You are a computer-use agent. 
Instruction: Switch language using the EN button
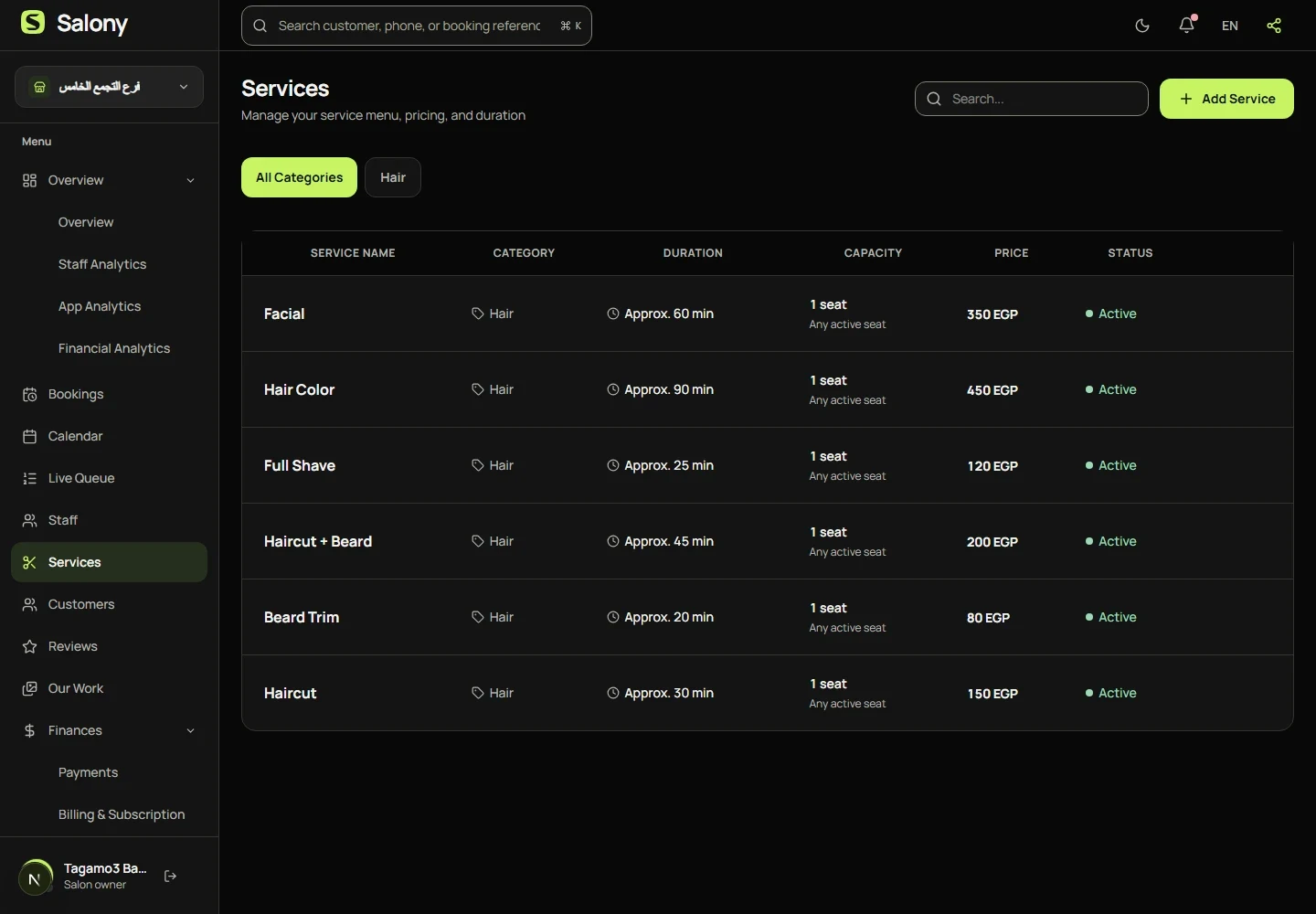1230,26
